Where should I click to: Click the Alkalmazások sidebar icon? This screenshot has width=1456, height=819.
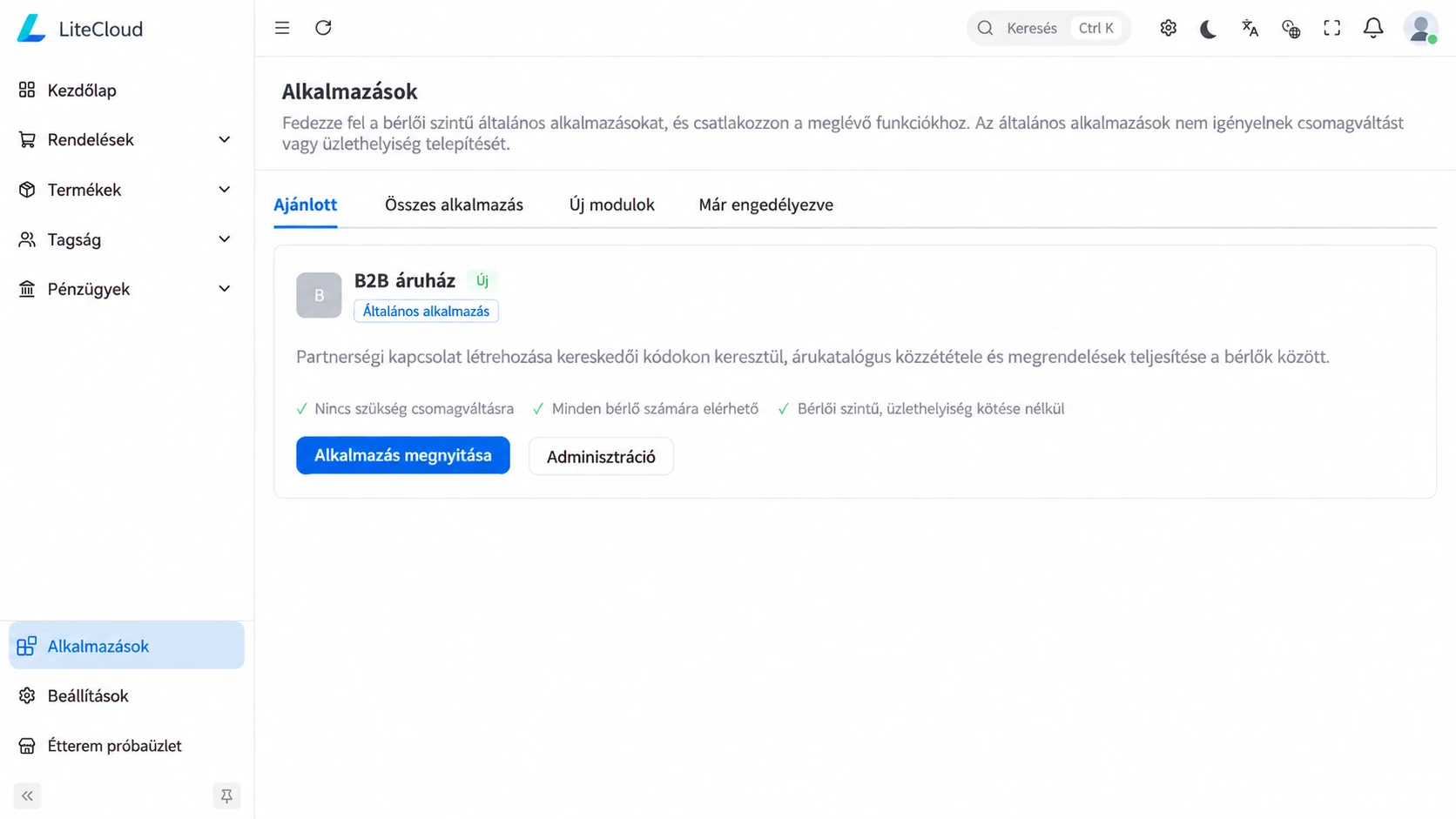(x=27, y=646)
